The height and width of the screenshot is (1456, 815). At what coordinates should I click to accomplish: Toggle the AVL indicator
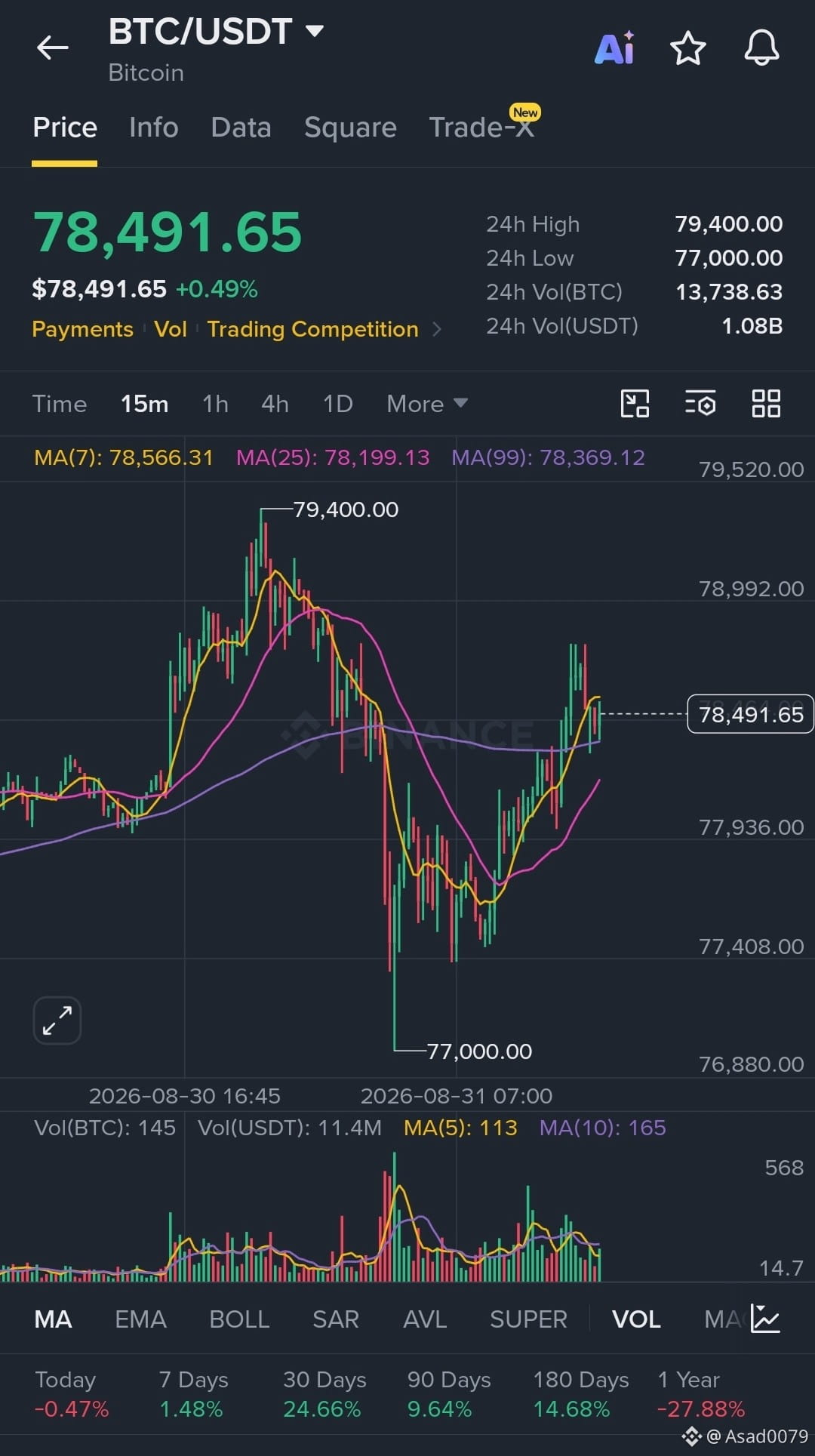[425, 1319]
